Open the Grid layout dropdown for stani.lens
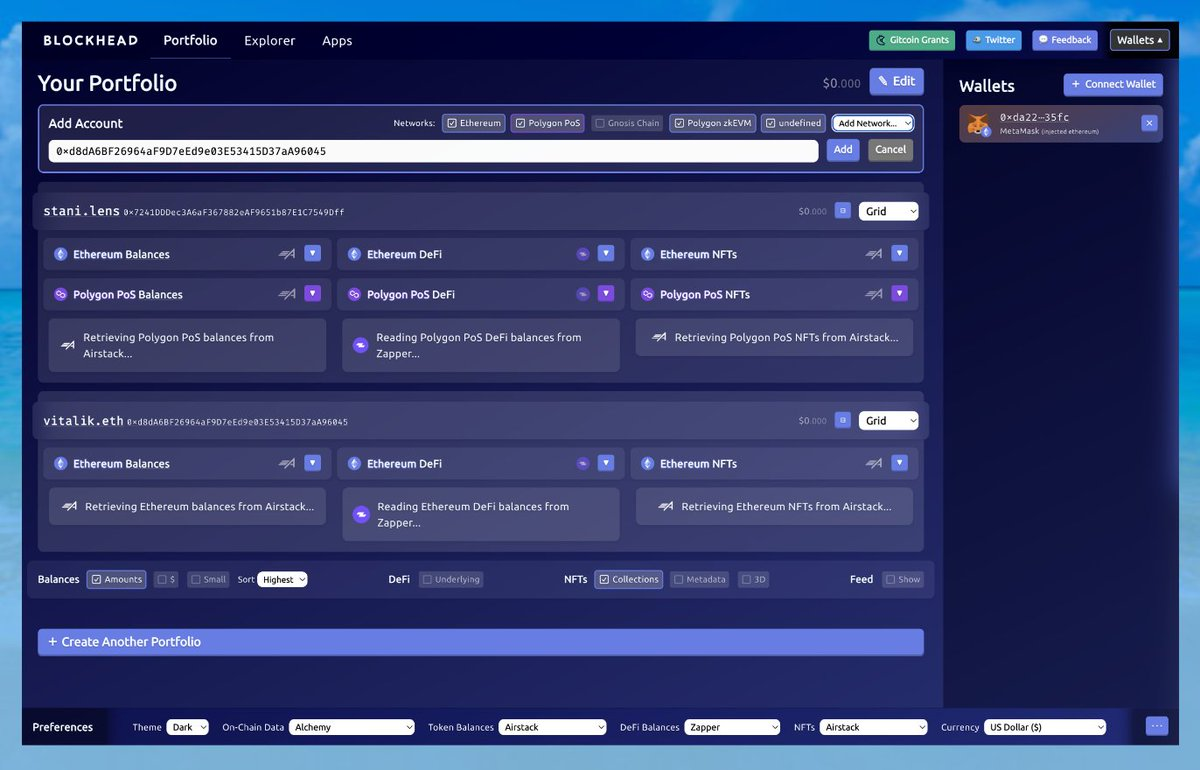 pos(888,211)
